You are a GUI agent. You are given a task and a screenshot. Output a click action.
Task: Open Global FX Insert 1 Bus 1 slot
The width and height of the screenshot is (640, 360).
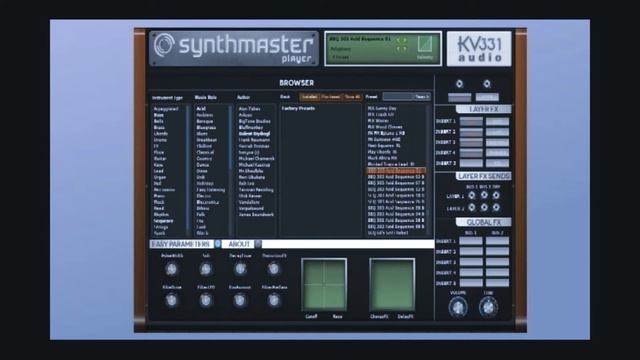pos(471,241)
